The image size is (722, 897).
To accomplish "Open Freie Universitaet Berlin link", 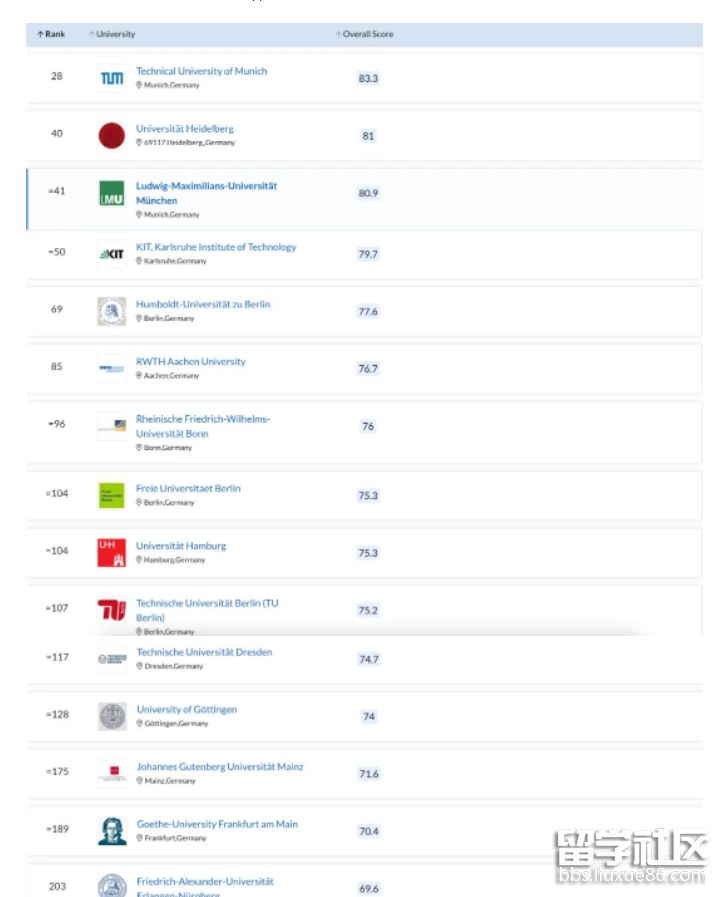I will [188, 489].
